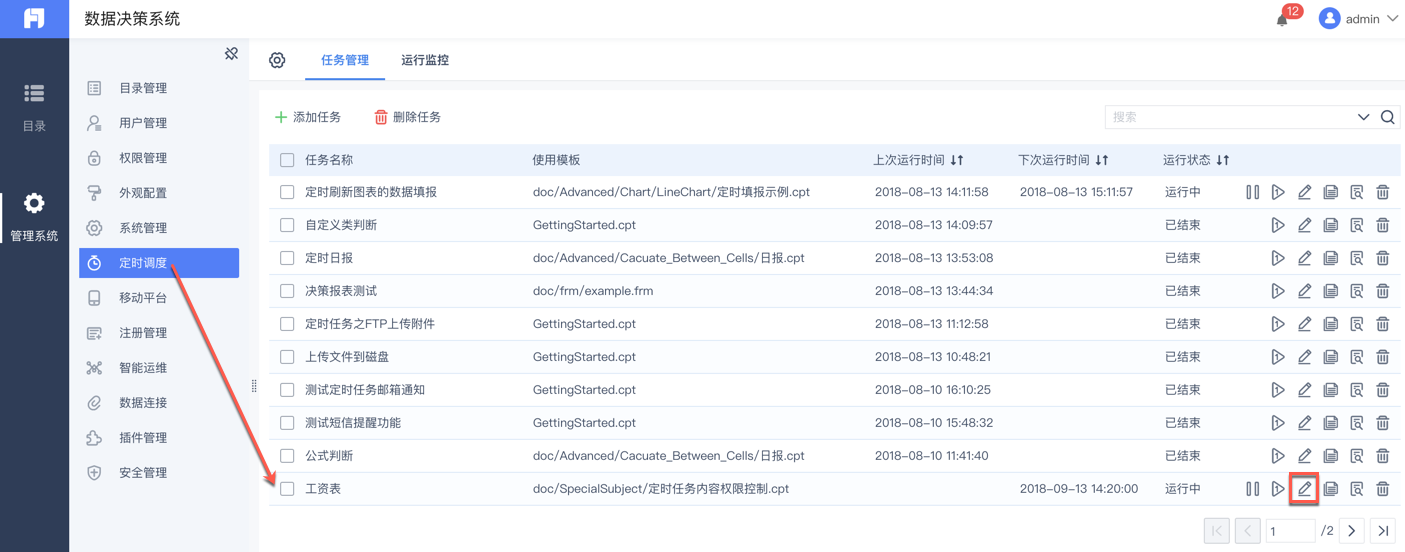The image size is (1405, 552).
Task: Unpin the sidebar navigation panel
Action: point(231,54)
